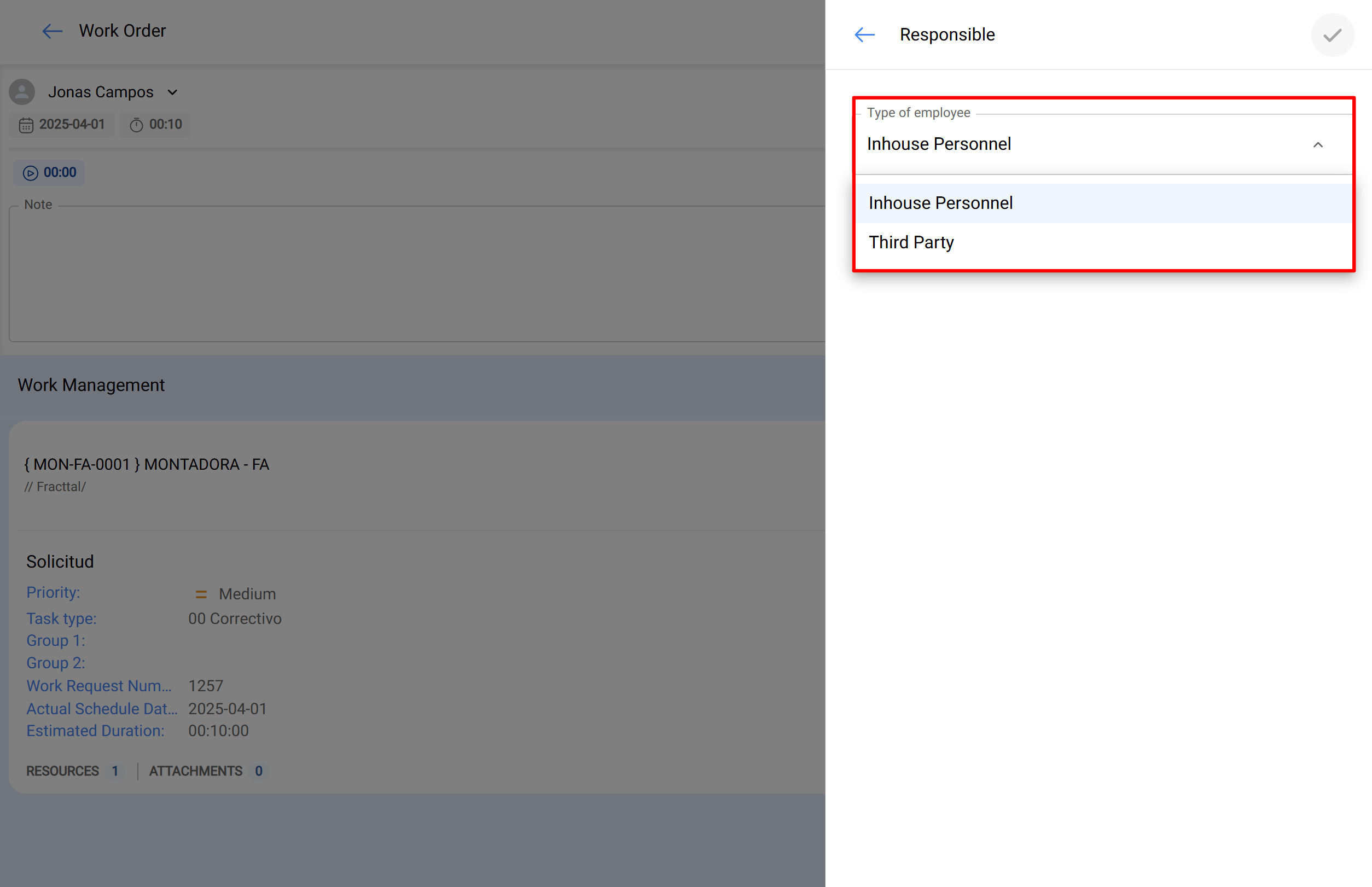
Task: Click the Solicitud heading
Action: coord(60,562)
